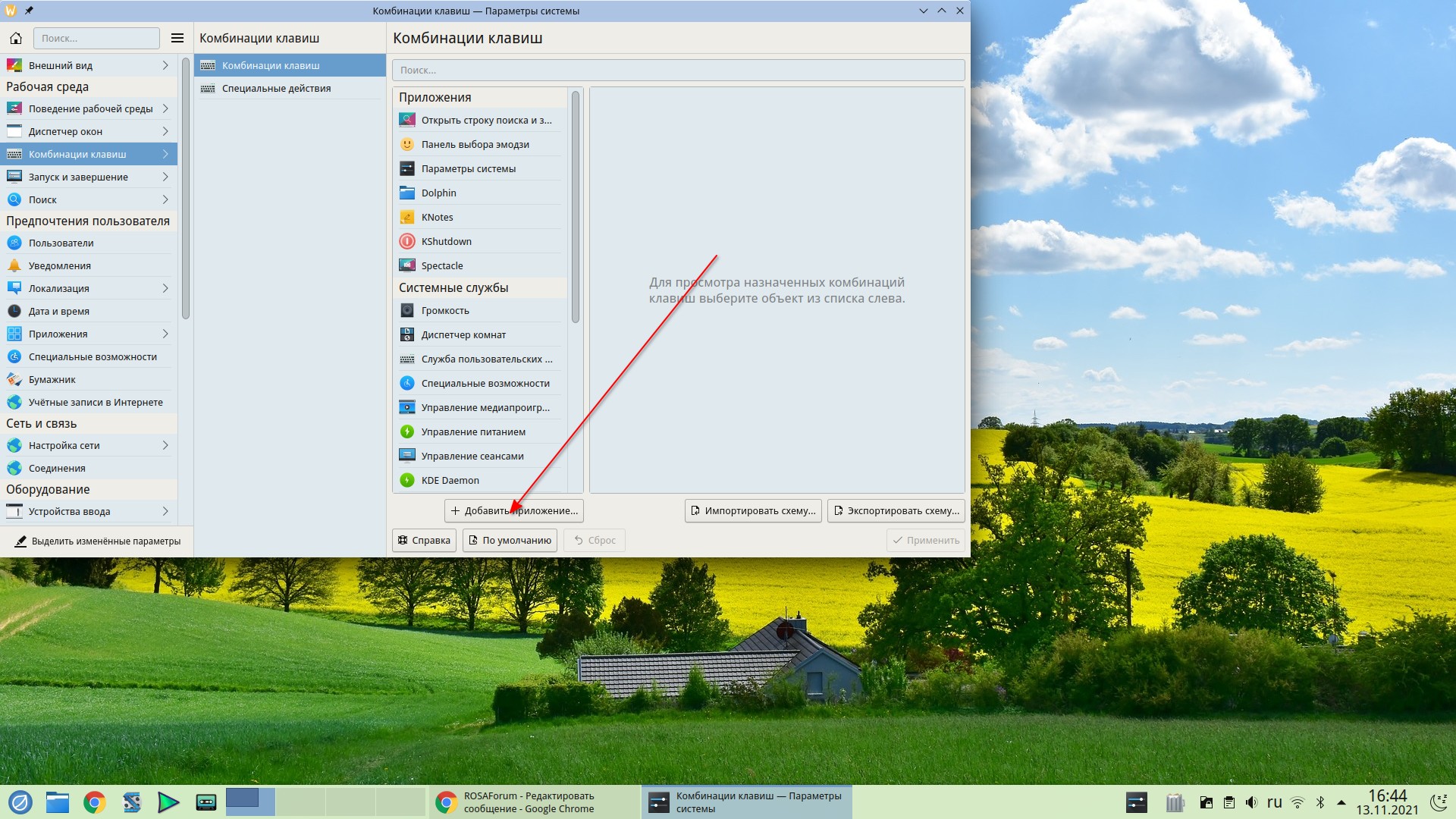Click the home icon in System Settings

[x=15, y=38]
